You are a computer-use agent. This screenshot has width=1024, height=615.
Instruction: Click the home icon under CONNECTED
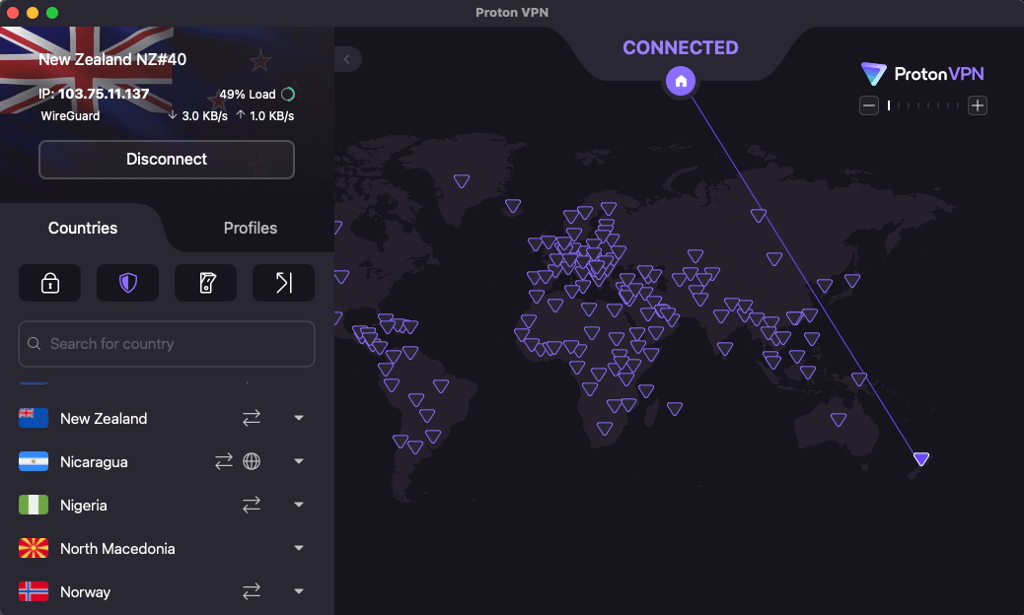pos(680,81)
